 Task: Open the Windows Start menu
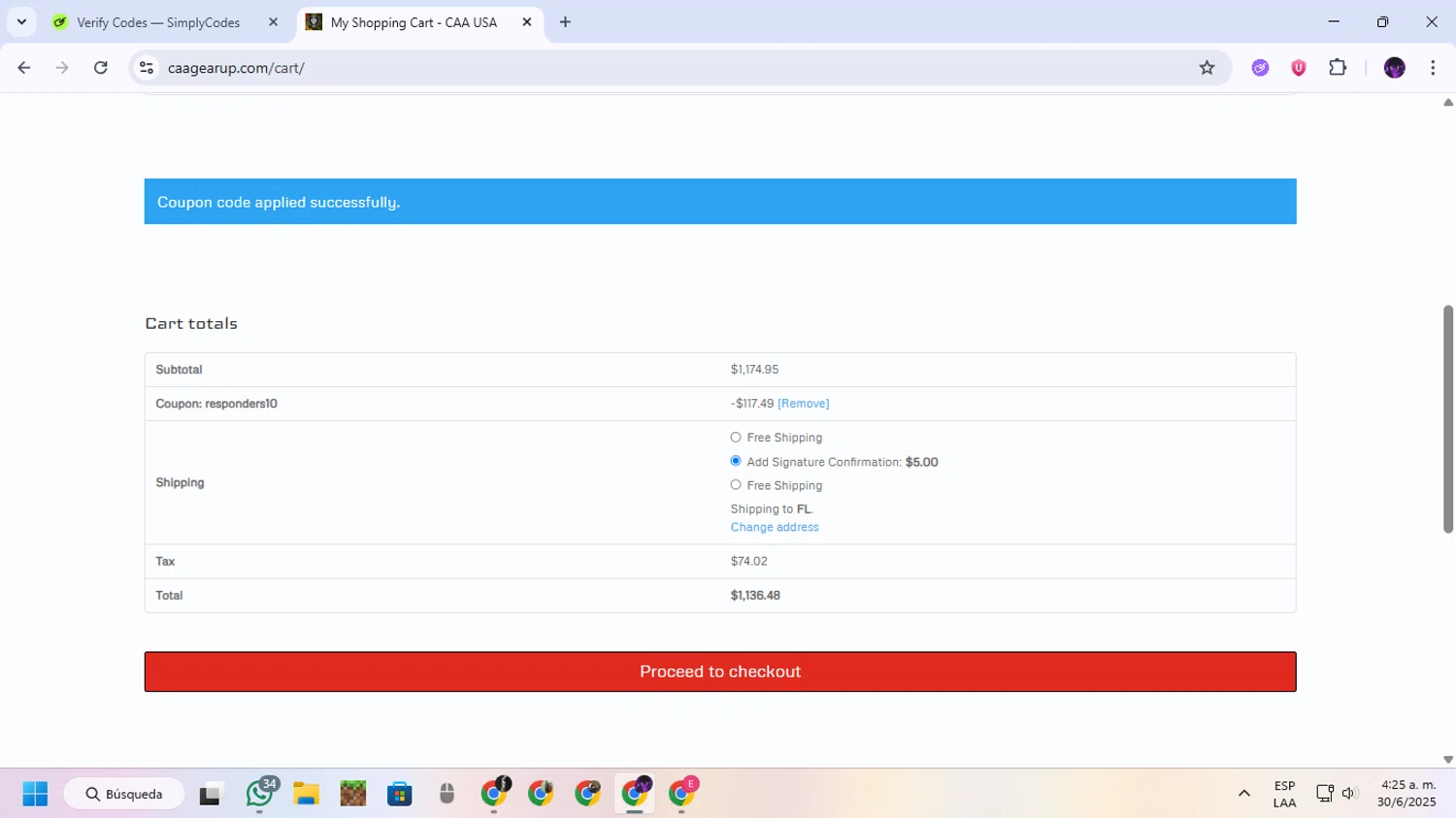(x=35, y=794)
